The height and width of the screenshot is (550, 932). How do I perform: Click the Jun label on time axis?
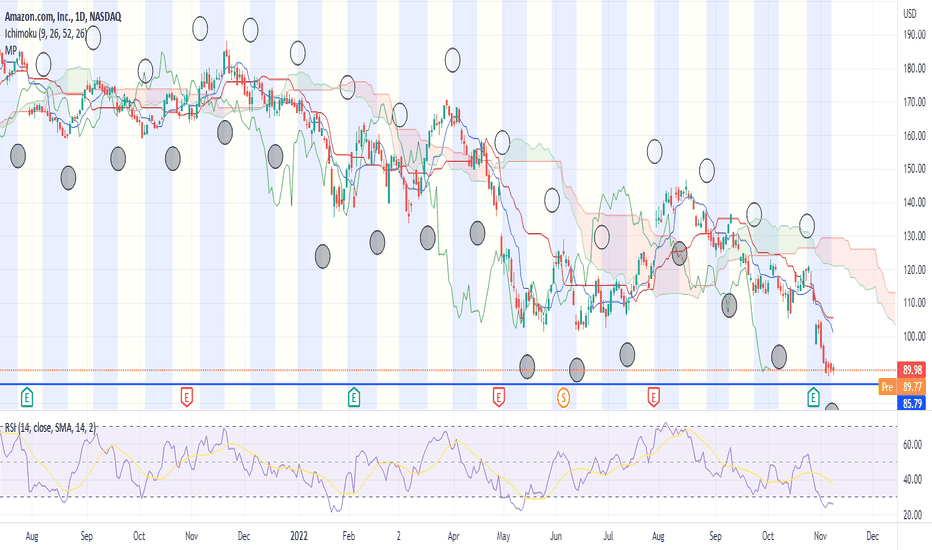point(556,536)
